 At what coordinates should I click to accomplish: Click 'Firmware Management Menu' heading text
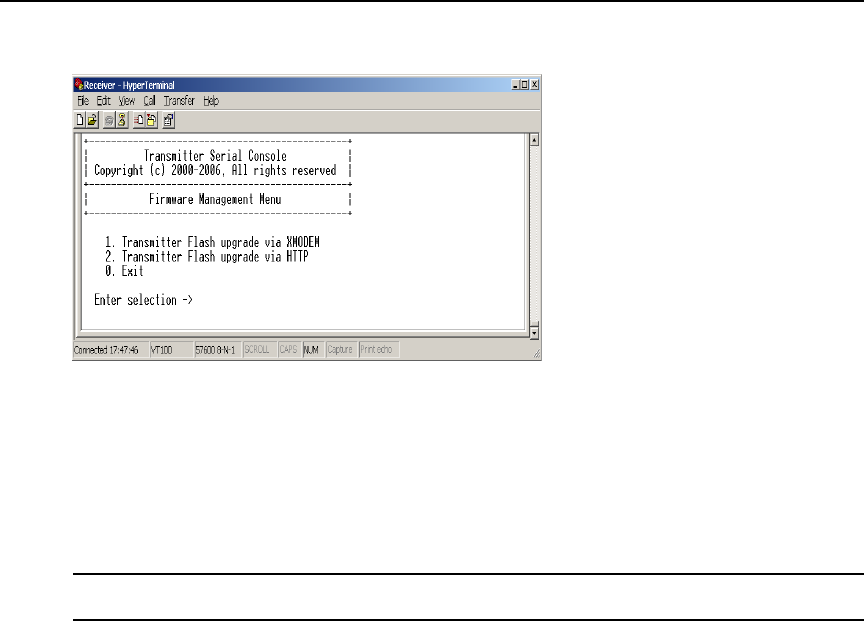215,199
